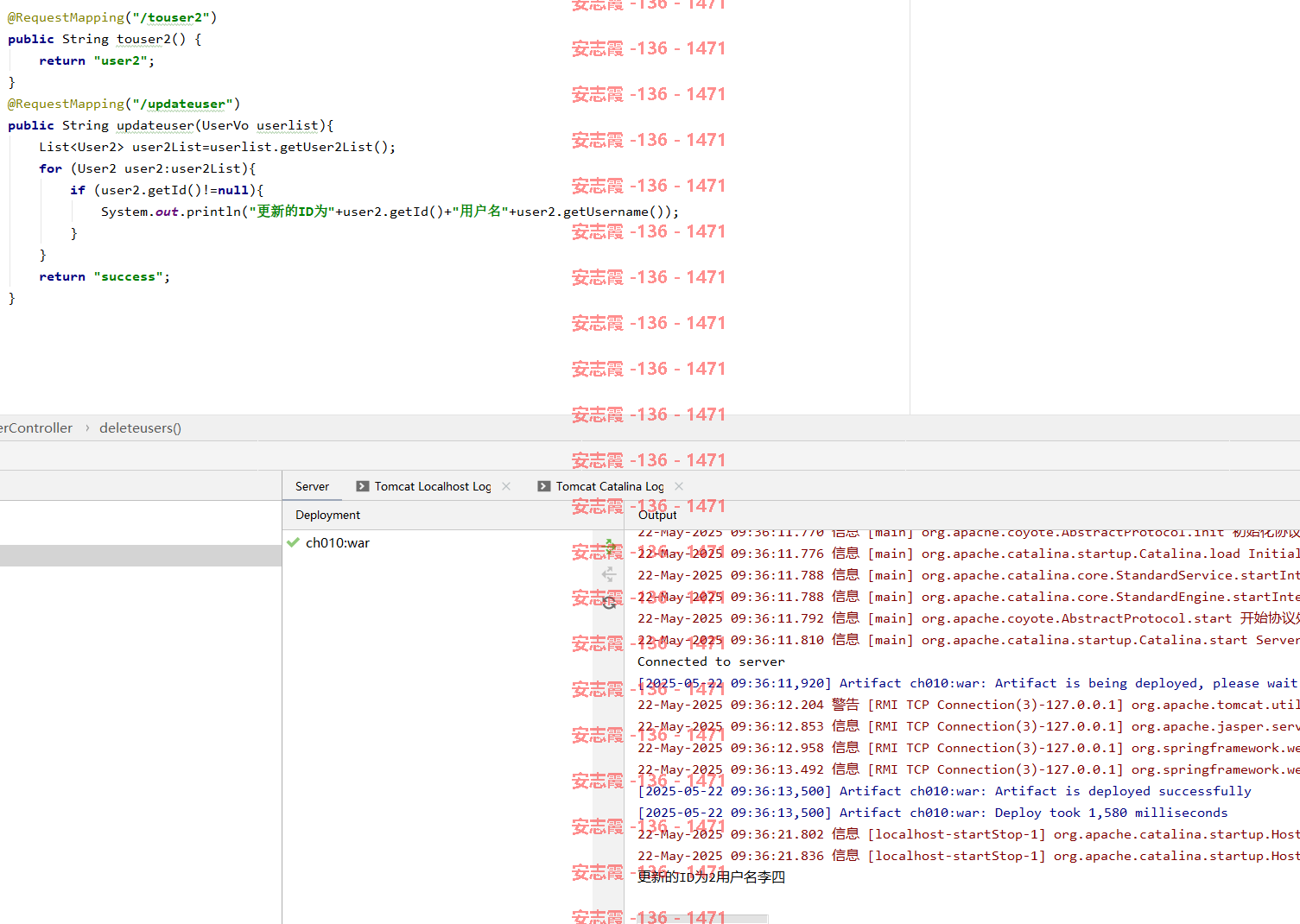Click the localhost-startStop-1 log line at 09:36:21.802
The image size is (1300, 924).
click(x=968, y=834)
